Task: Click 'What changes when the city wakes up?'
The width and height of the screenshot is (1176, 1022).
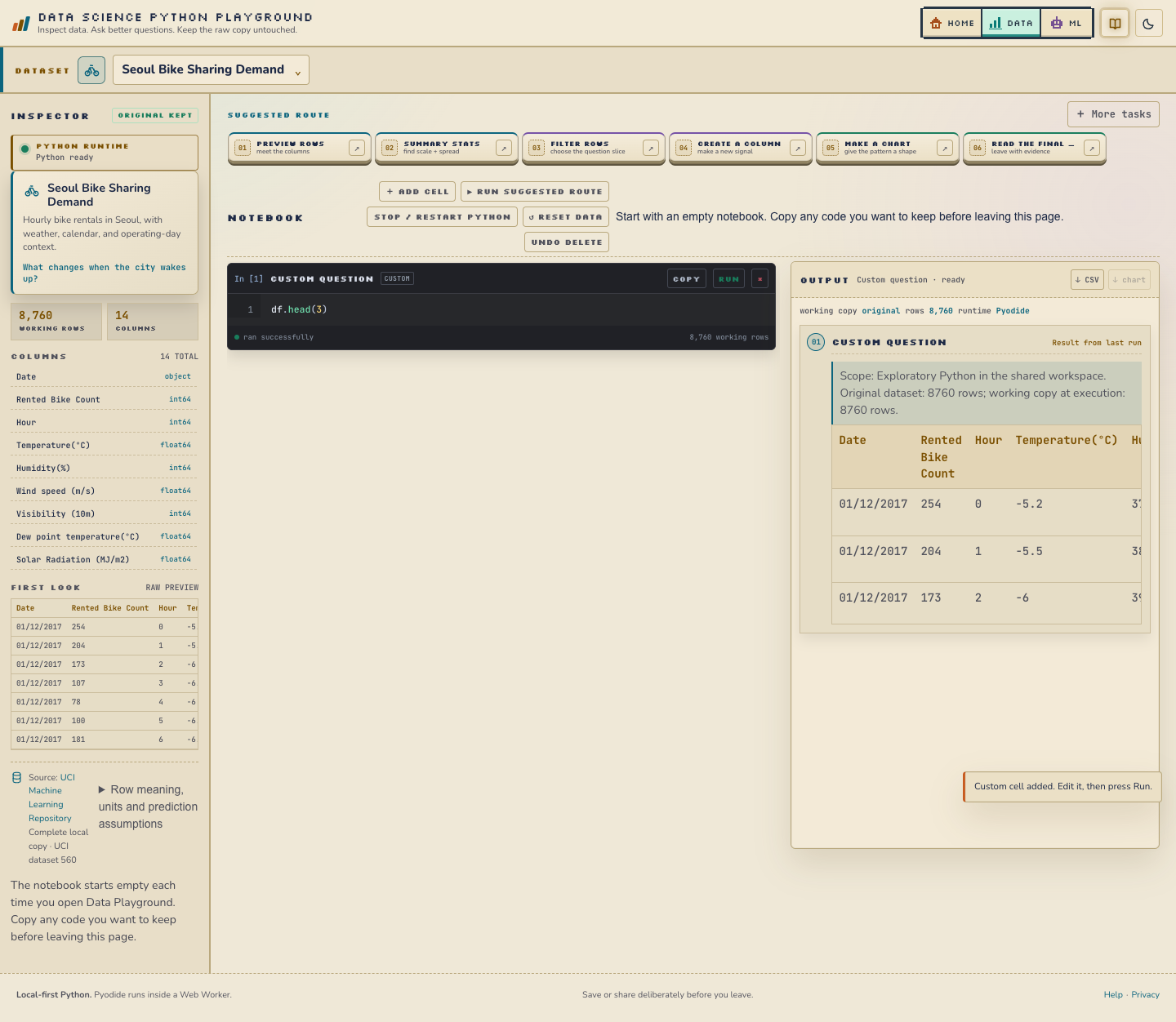Action: click(104, 273)
